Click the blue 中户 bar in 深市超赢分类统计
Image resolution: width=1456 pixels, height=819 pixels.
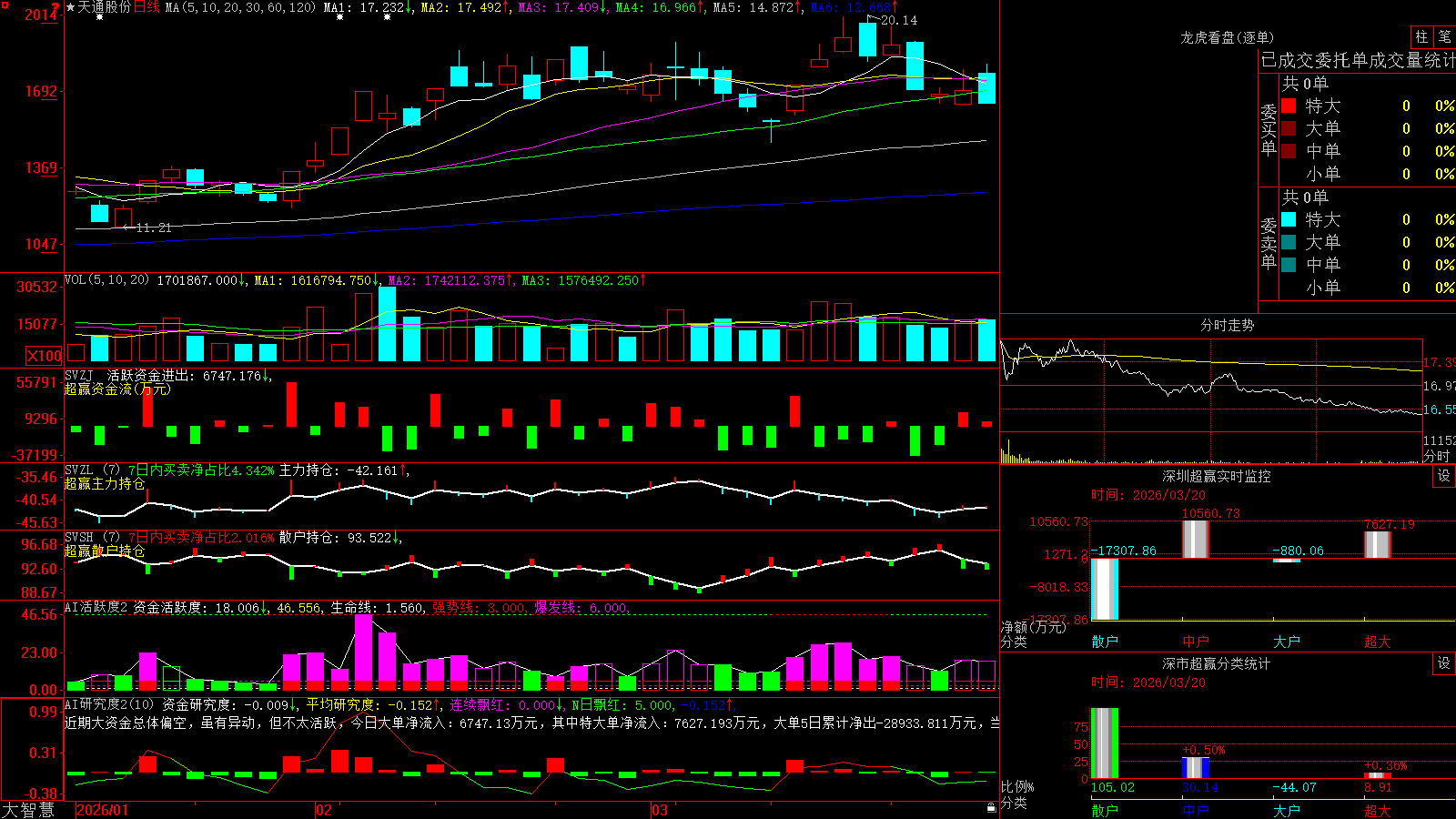click(x=1196, y=768)
